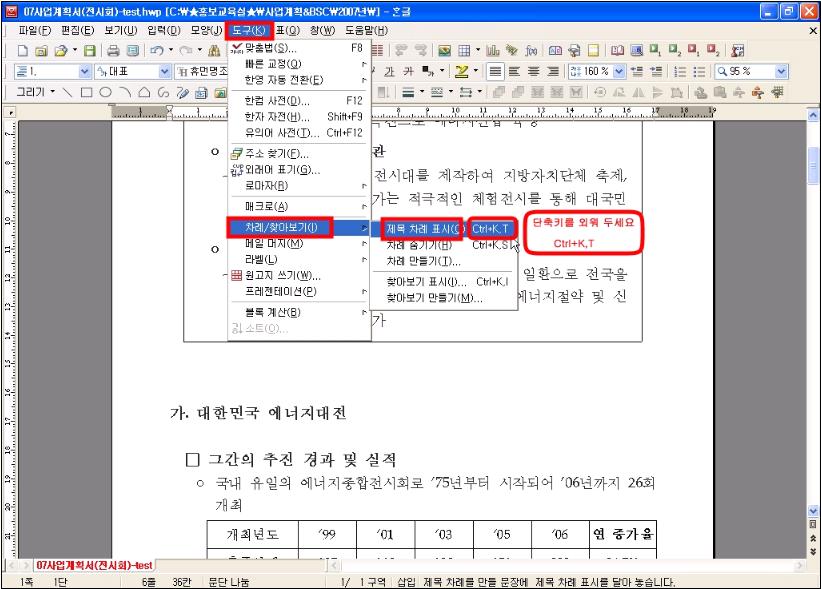Click the formula f(x) icon

point(531,51)
